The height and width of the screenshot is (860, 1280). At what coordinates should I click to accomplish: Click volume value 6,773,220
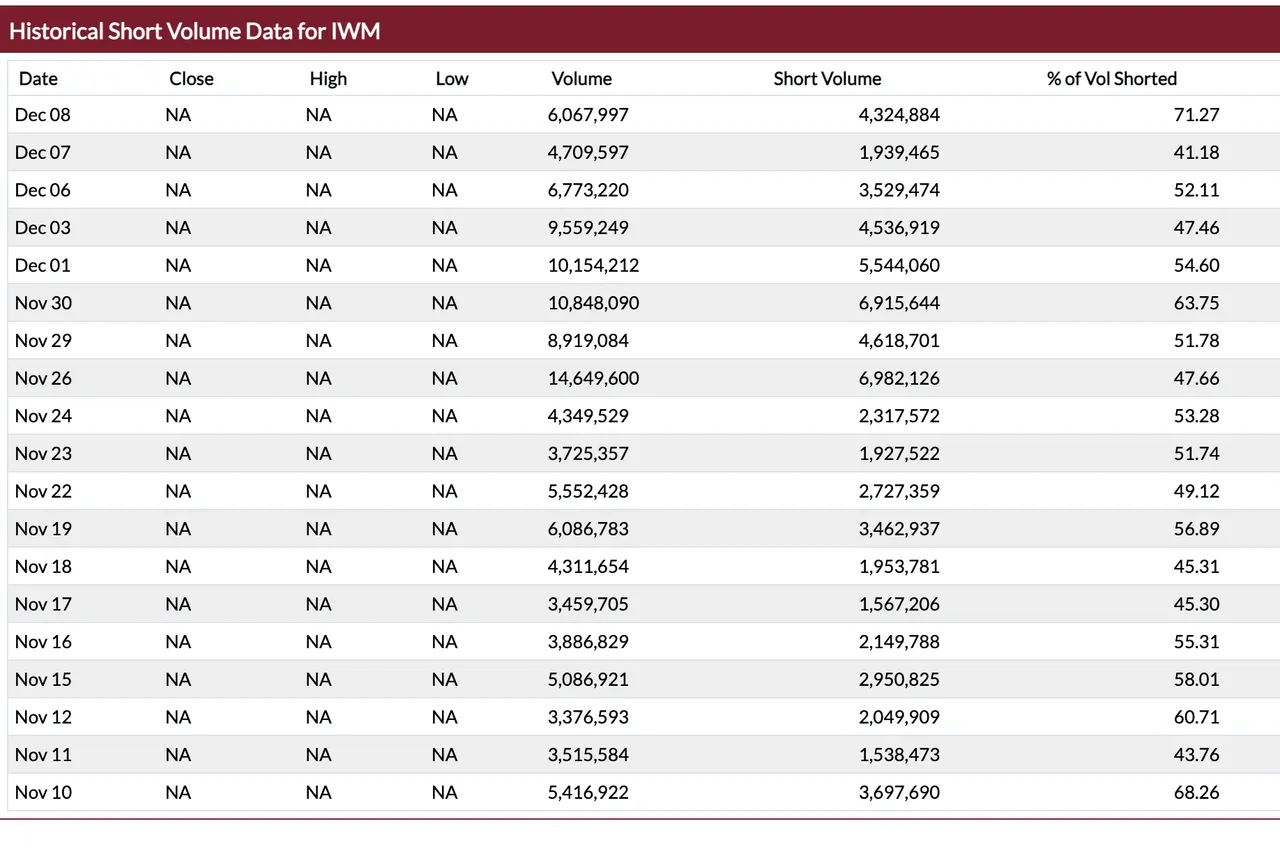pyautogui.click(x=589, y=190)
